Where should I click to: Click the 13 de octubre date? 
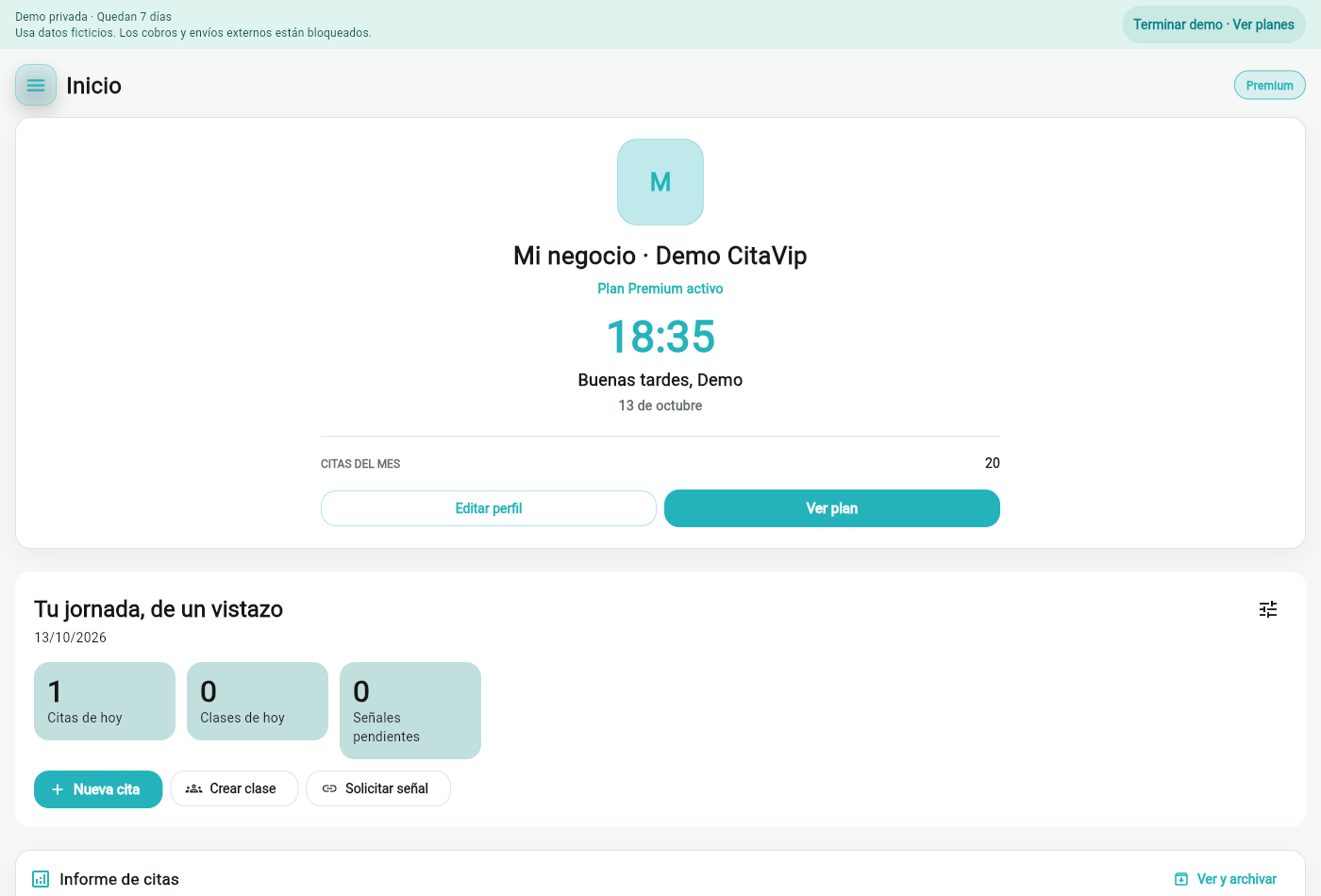click(x=660, y=406)
